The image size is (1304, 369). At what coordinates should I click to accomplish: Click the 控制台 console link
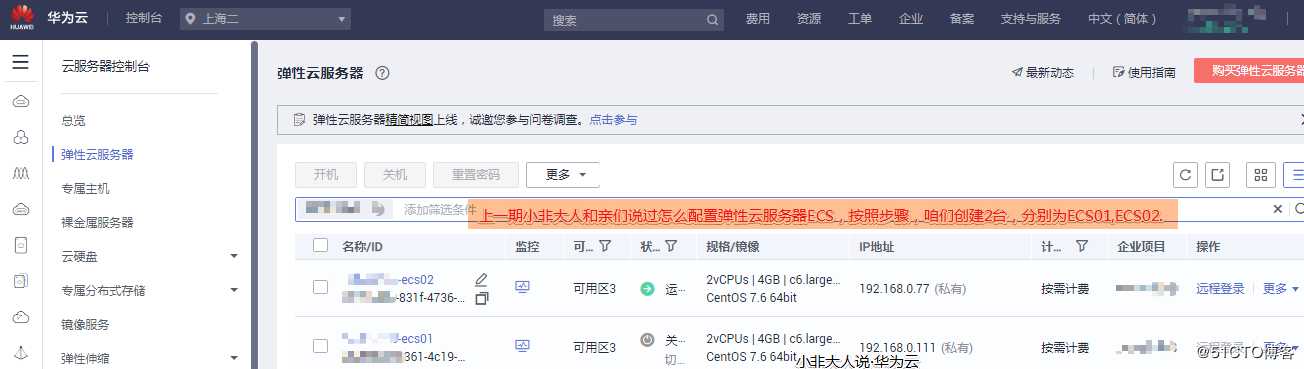point(145,19)
